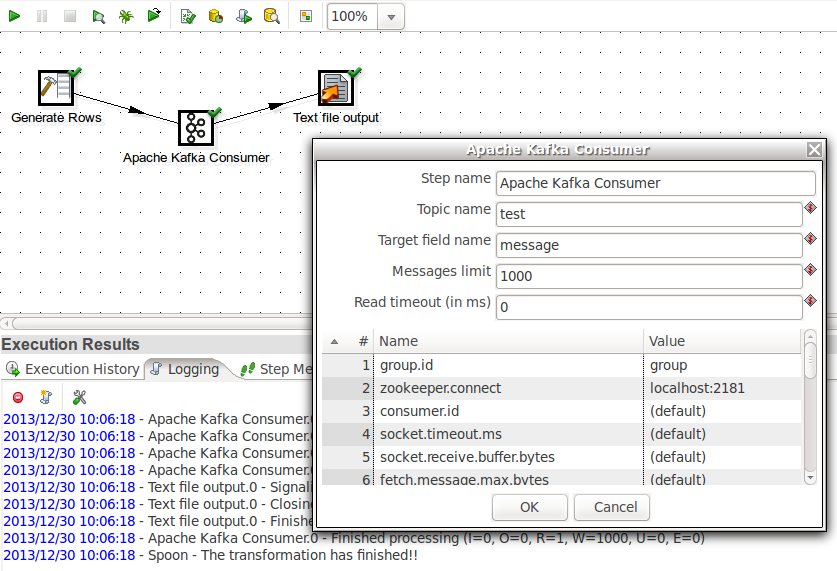
Task: Clear the log using the logging toolbar icon
Action: [x=46, y=397]
